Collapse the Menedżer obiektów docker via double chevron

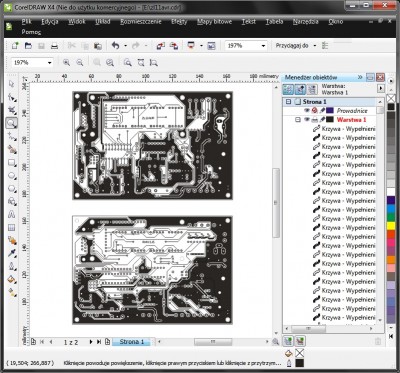tap(360, 77)
